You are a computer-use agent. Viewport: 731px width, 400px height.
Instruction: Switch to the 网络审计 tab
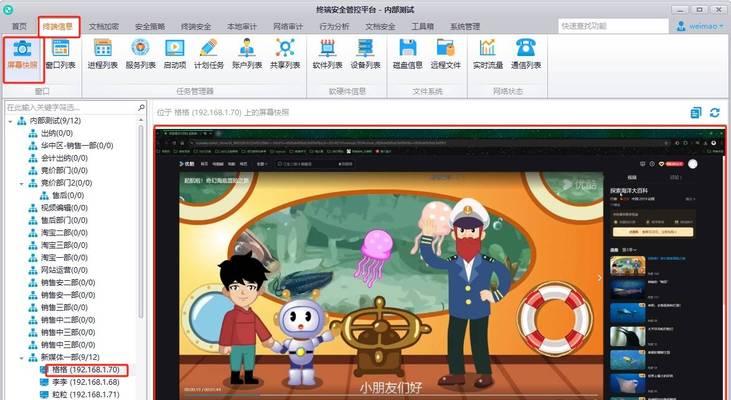(288, 27)
